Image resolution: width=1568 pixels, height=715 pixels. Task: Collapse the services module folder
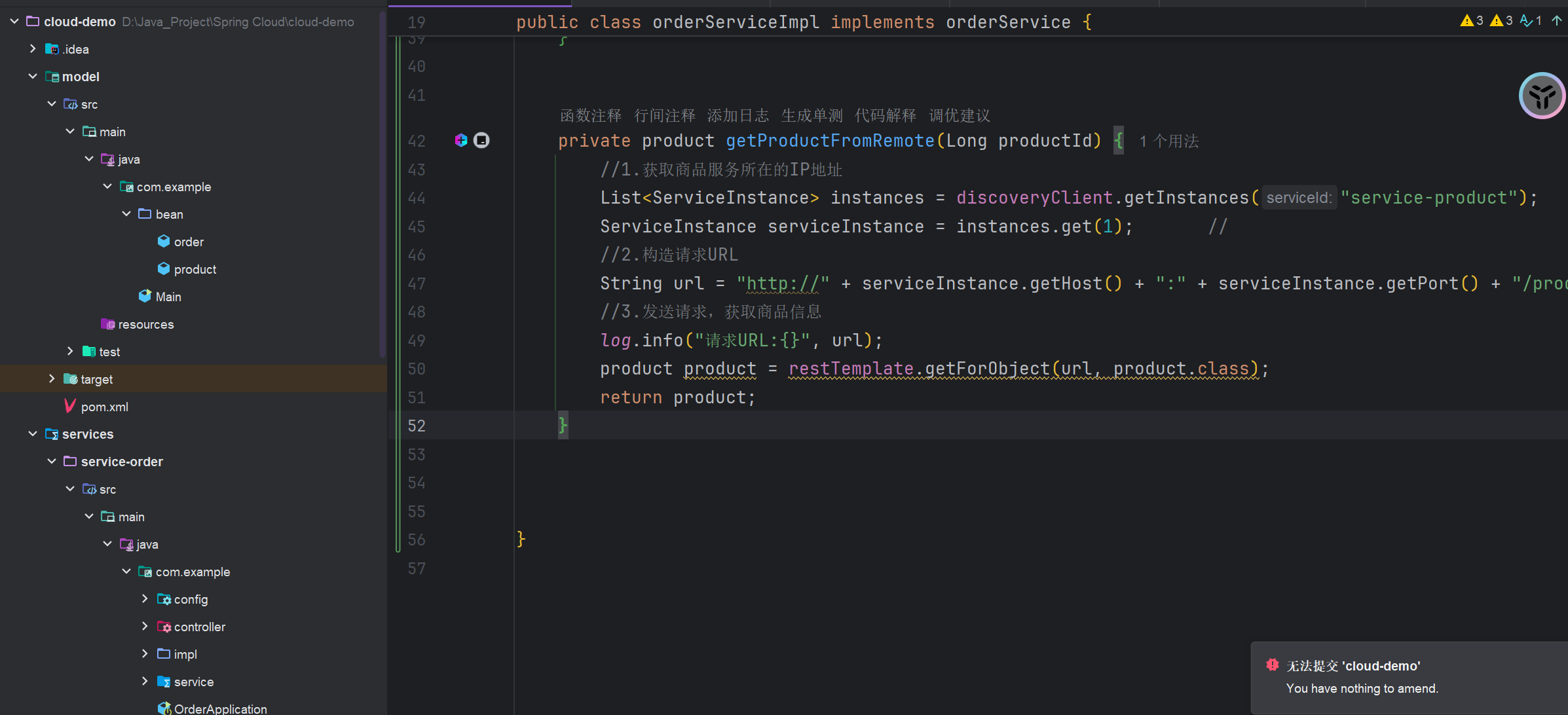33,434
